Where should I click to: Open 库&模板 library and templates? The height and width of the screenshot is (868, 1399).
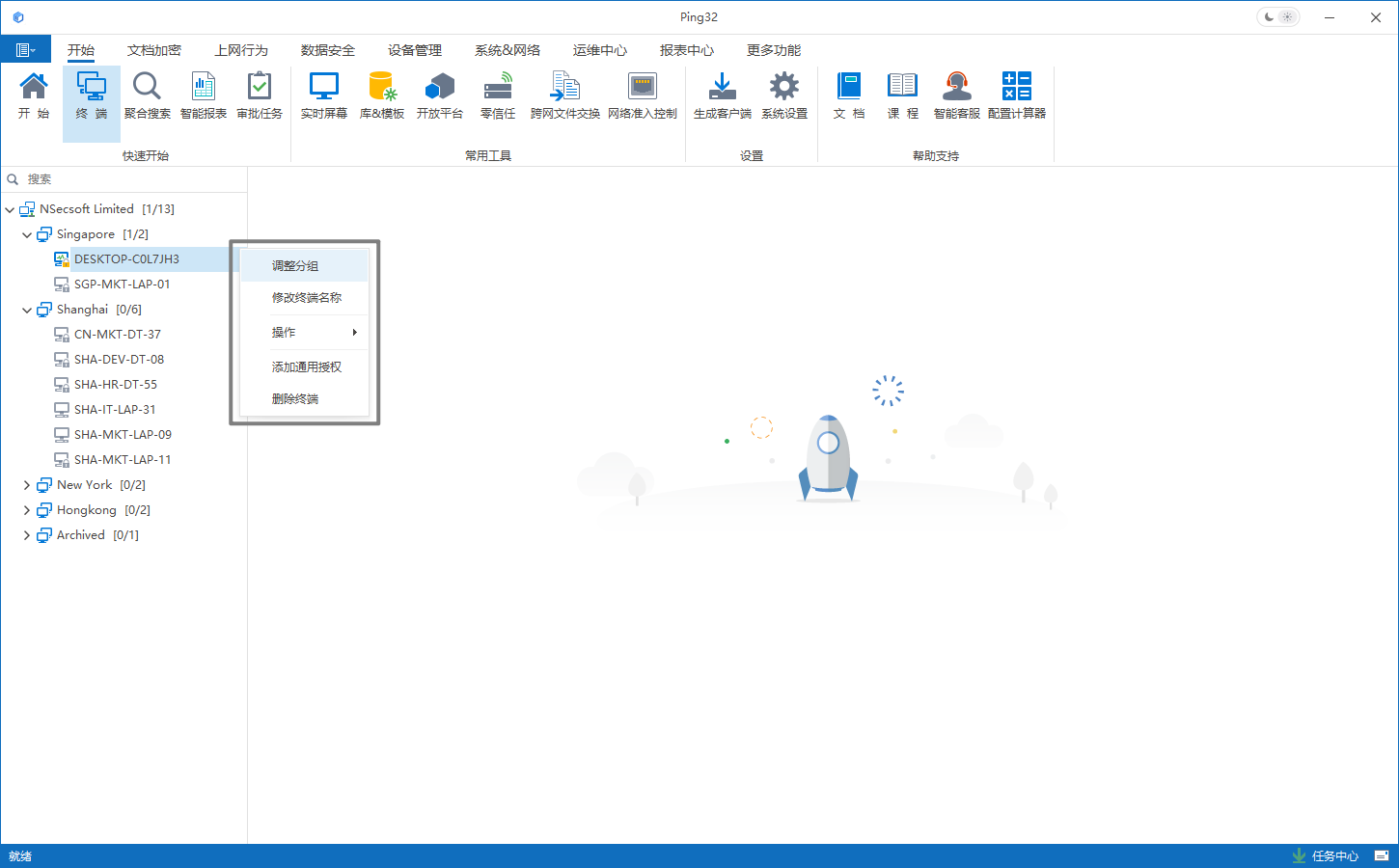point(382,95)
